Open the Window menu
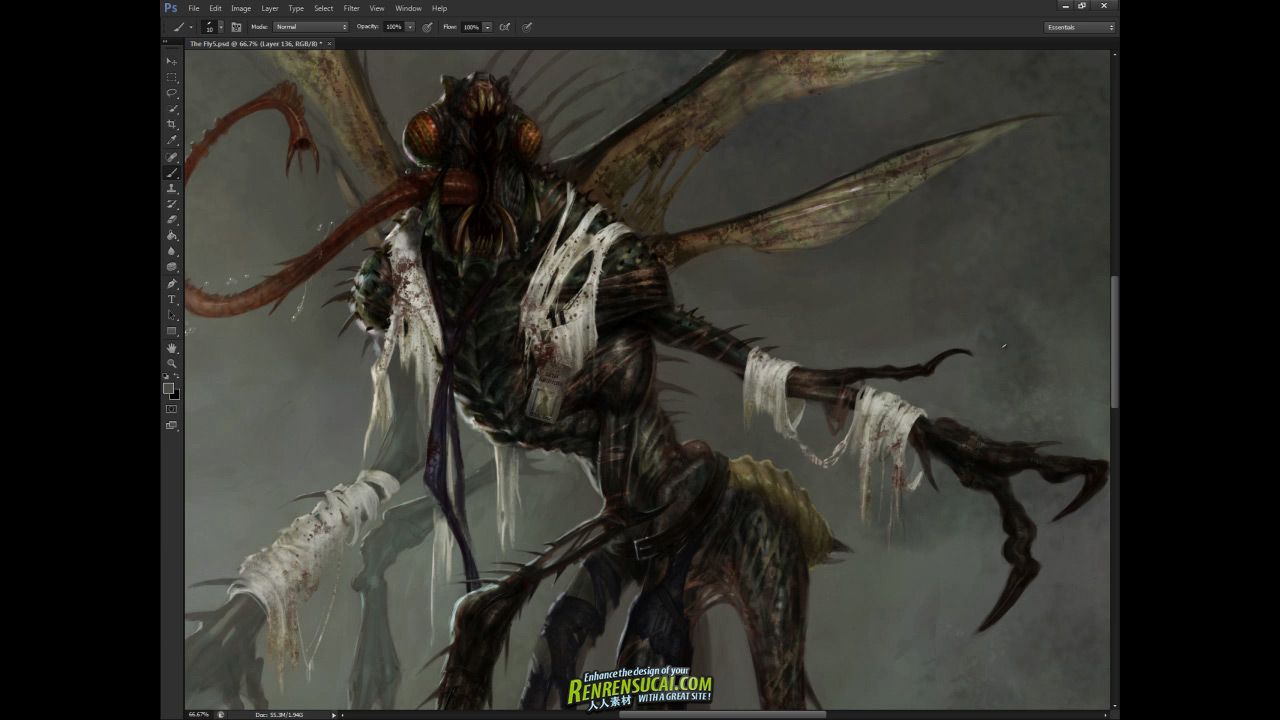Screen dimensions: 1280x720 [x=408, y=8]
